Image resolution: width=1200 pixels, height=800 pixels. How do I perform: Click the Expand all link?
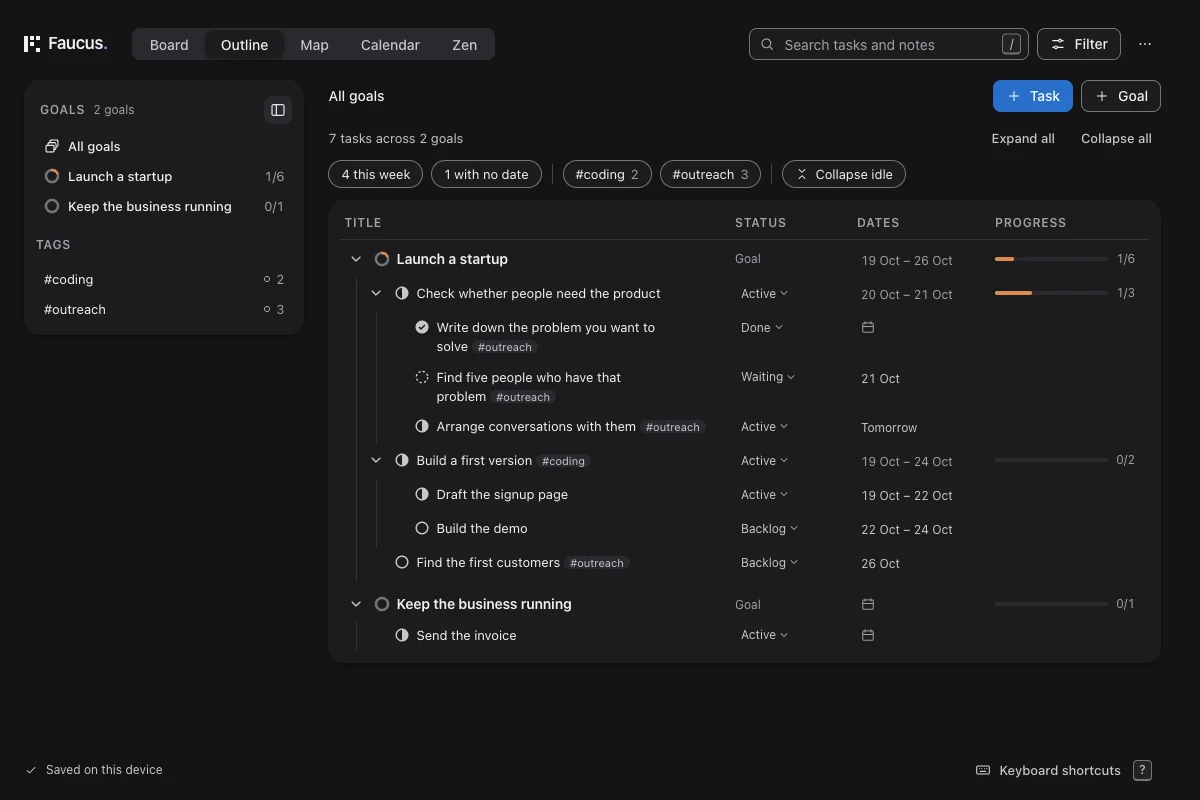[1023, 138]
